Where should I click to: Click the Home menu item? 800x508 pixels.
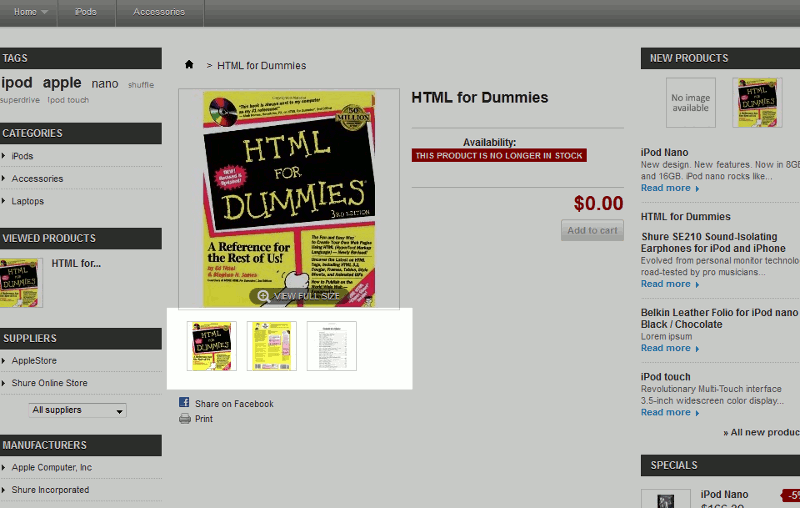point(25,12)
